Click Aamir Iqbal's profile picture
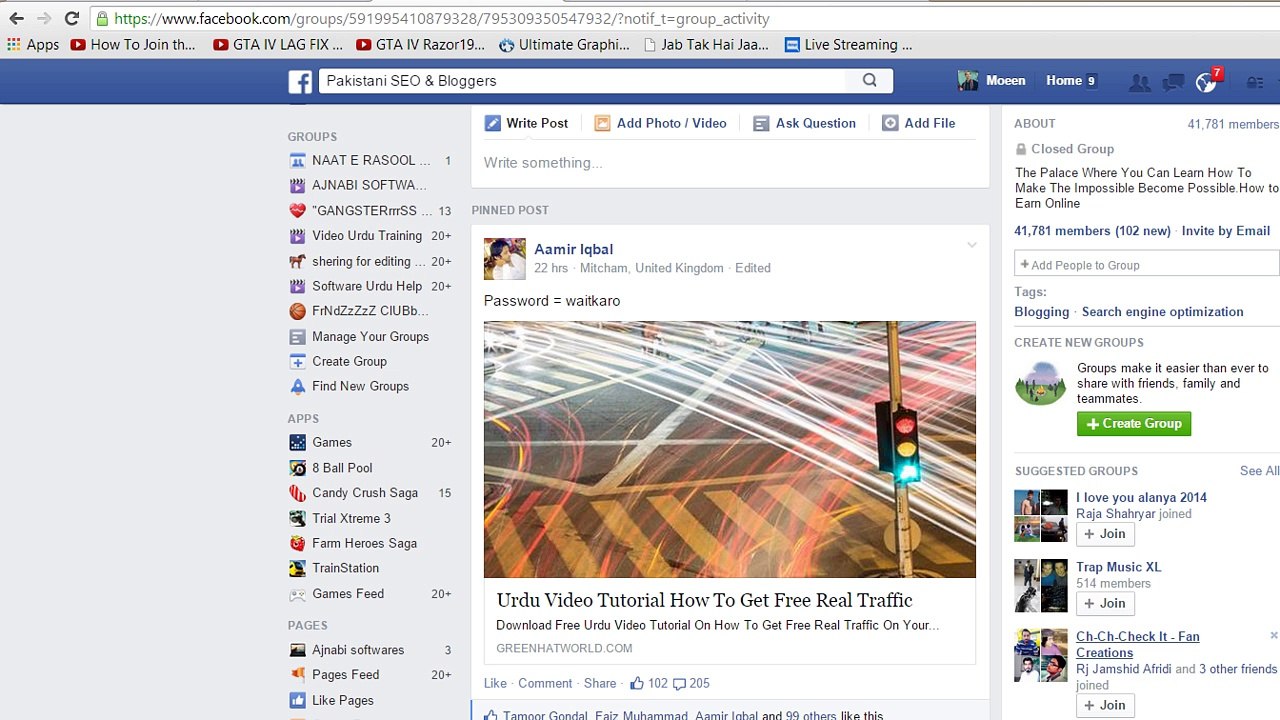This screenshot has height=720, width=1280. [x=504, y=259]
